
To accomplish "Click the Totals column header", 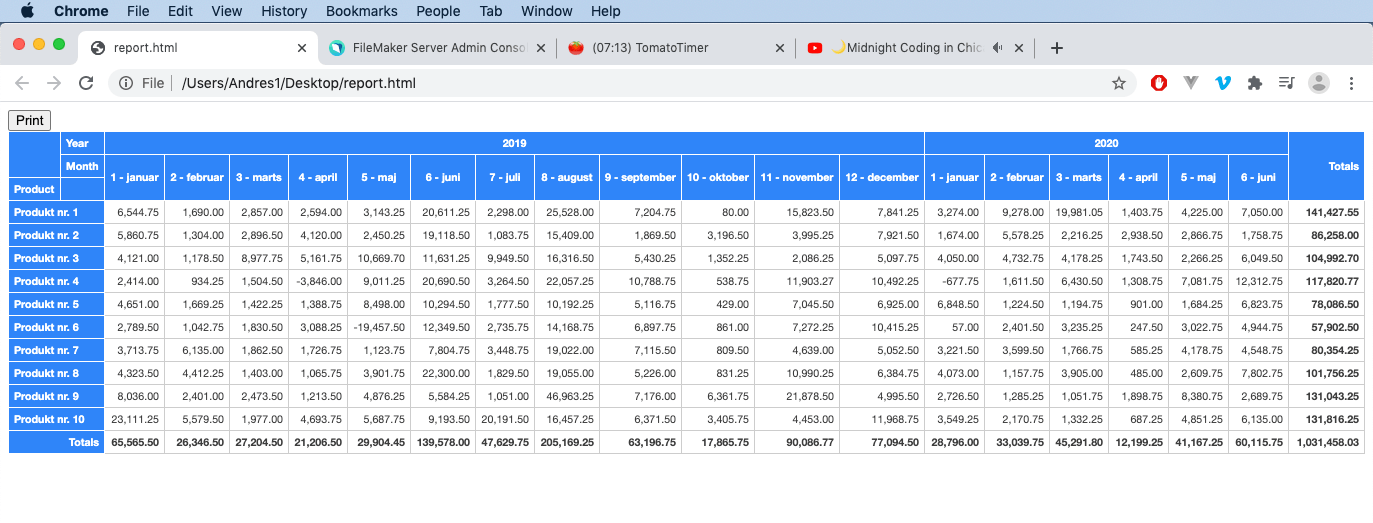I will [1326, 166].
